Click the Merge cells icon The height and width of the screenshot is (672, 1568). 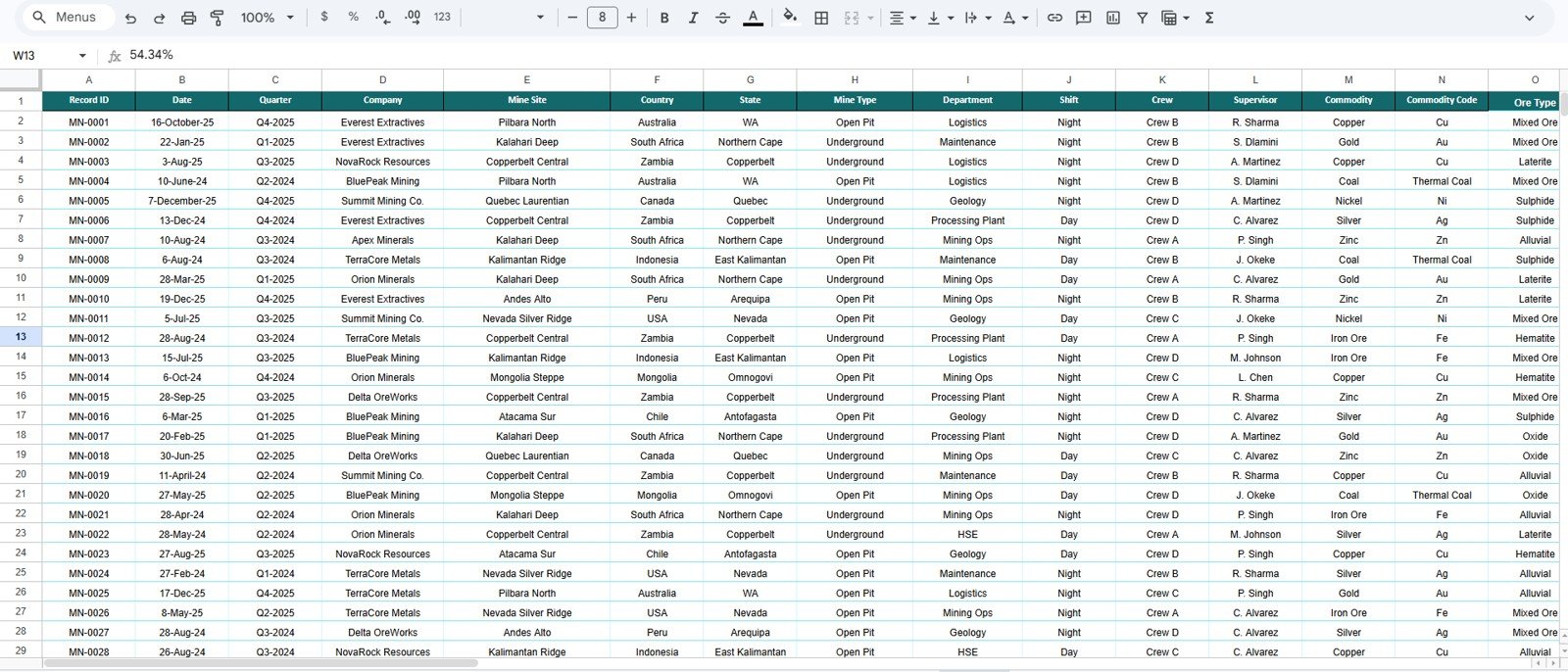pos(852,18)
